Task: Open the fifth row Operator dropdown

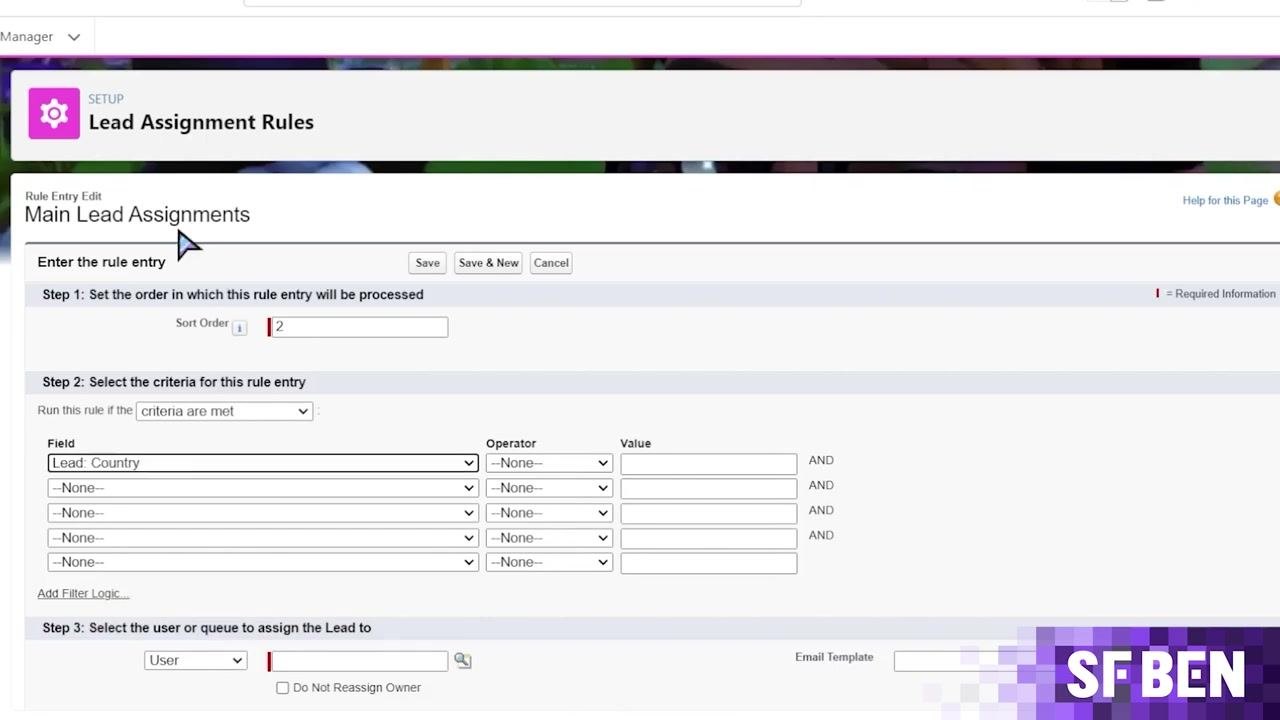Action: [549, 562]
